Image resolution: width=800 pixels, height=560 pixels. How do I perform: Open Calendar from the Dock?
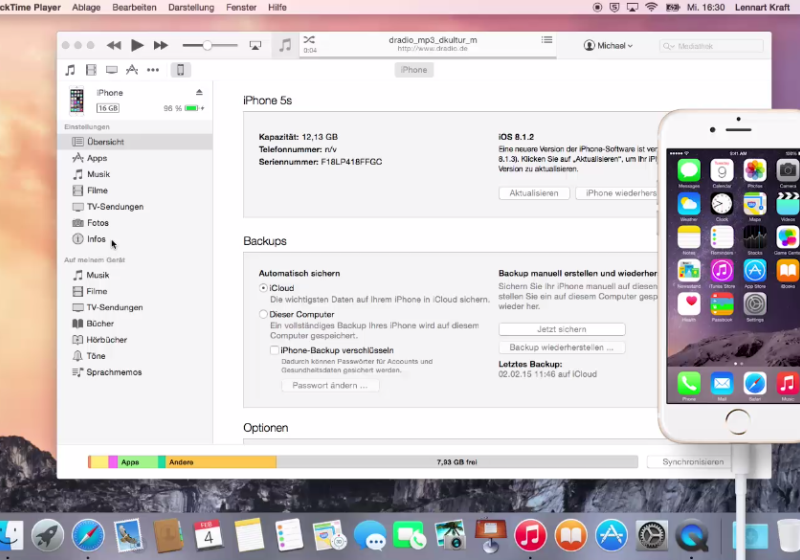208,535
